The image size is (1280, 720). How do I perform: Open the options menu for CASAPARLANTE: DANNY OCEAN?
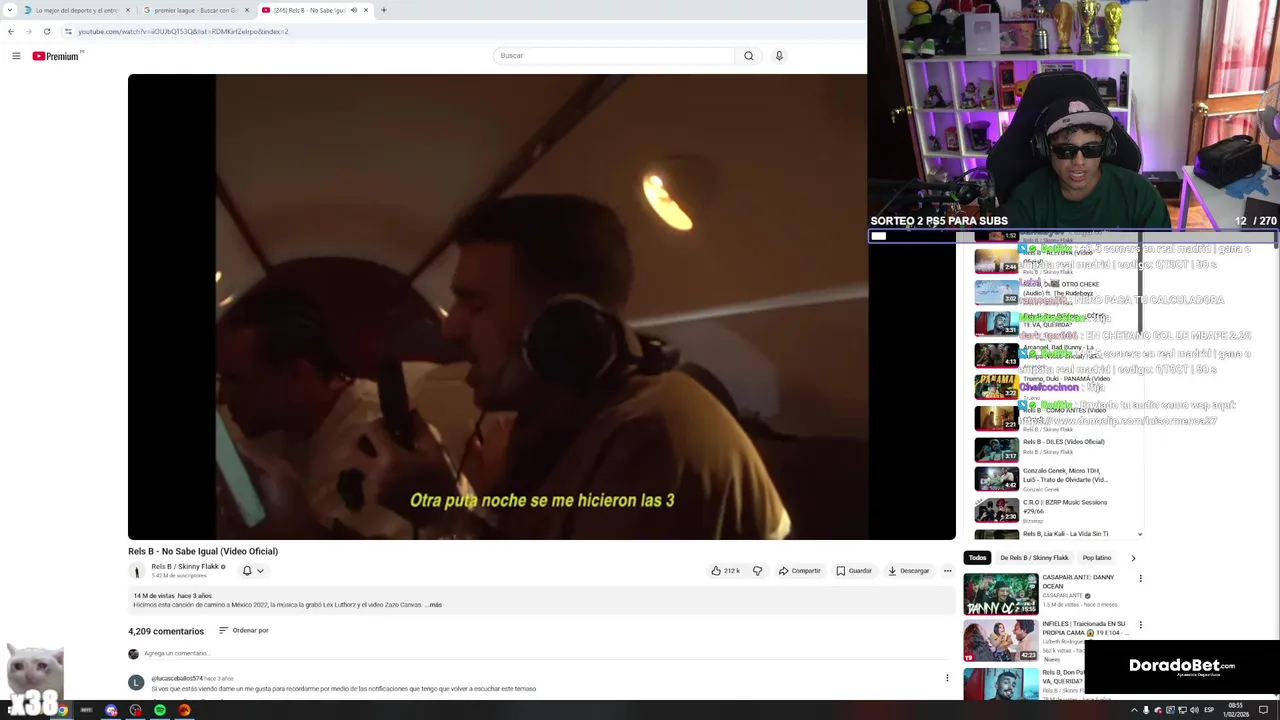coord(1140,578)
